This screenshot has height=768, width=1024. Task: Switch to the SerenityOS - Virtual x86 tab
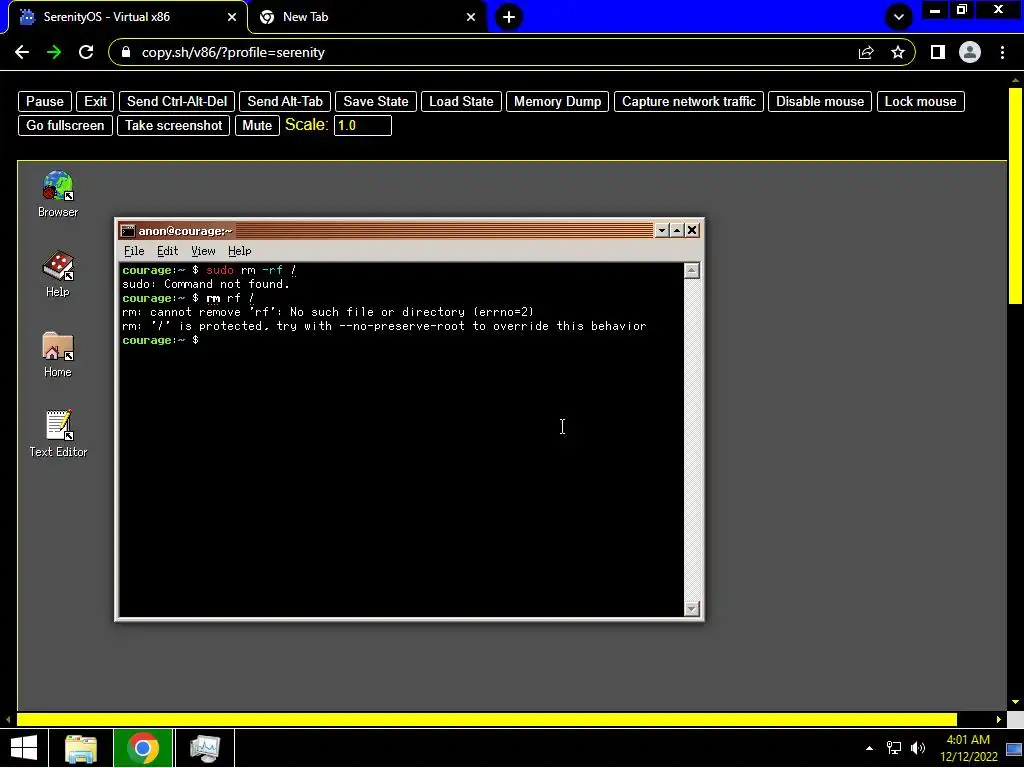127,17
